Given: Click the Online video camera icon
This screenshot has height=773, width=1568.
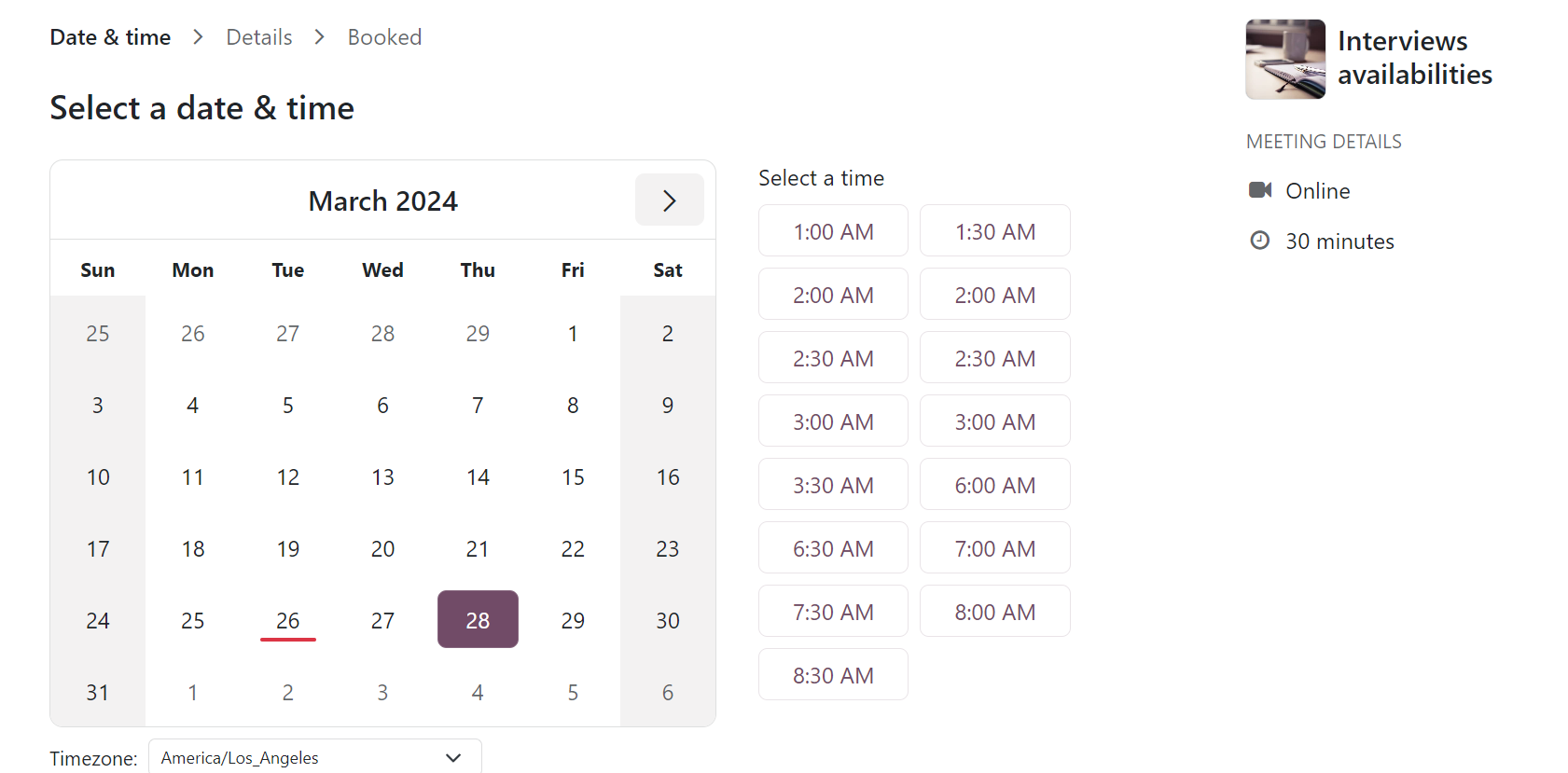Looking at the screenshot, I should click(x=1259, y=190).
